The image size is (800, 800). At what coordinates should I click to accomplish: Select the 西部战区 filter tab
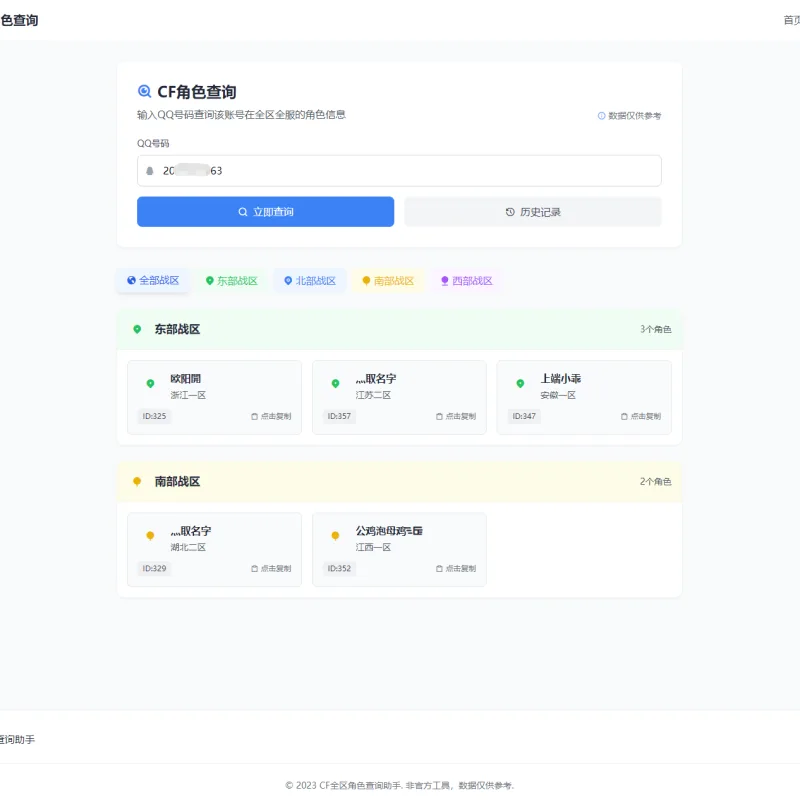click(x=467, y=281)
